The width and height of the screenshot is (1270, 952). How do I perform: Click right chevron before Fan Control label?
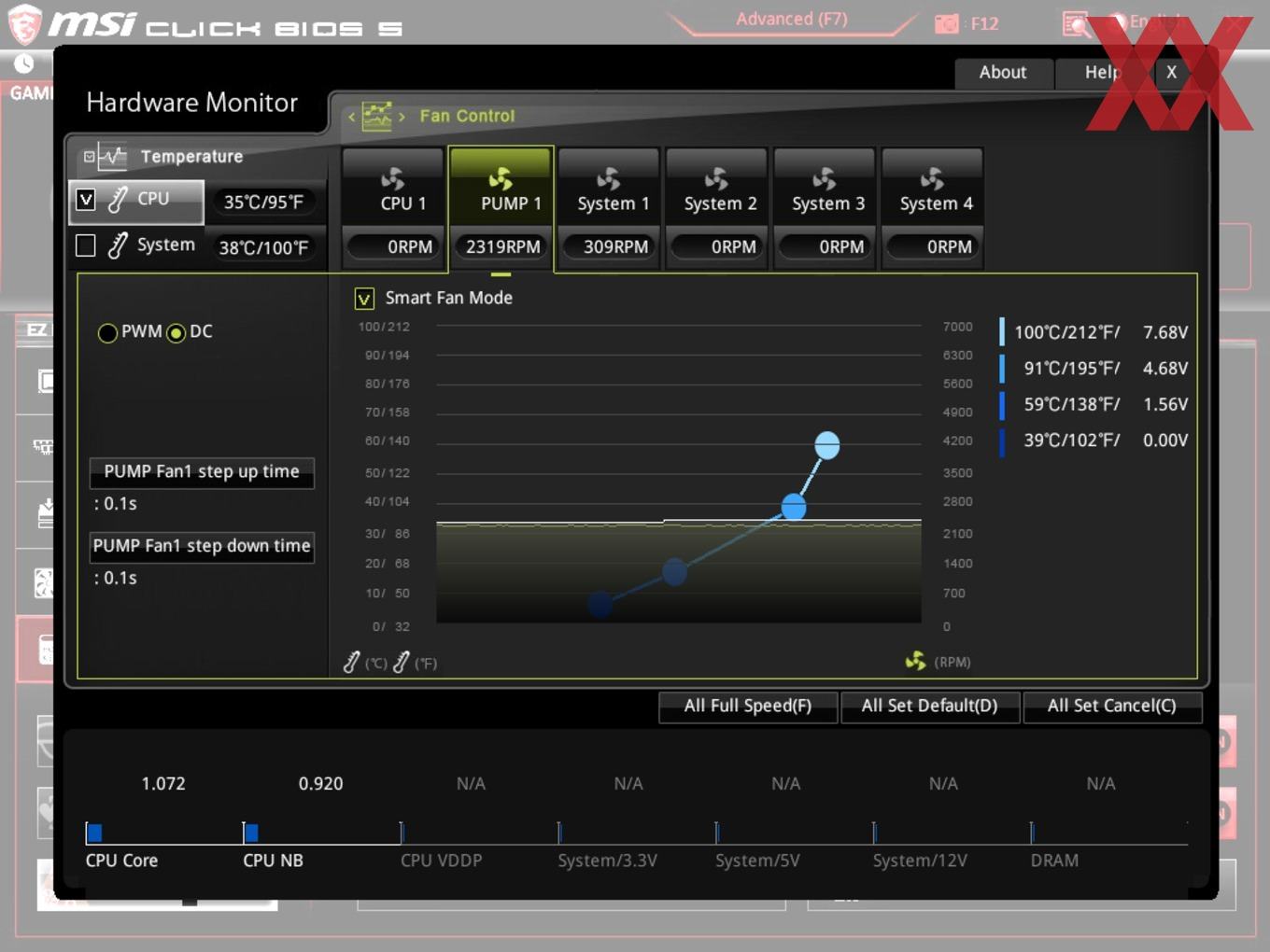pyautogui.click(x=402, y=117)
